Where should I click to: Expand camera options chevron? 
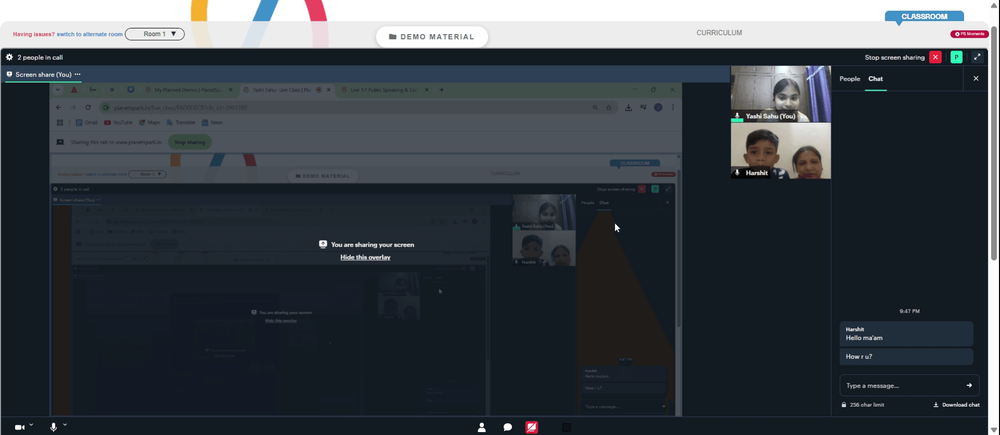[x=31, y=425]
